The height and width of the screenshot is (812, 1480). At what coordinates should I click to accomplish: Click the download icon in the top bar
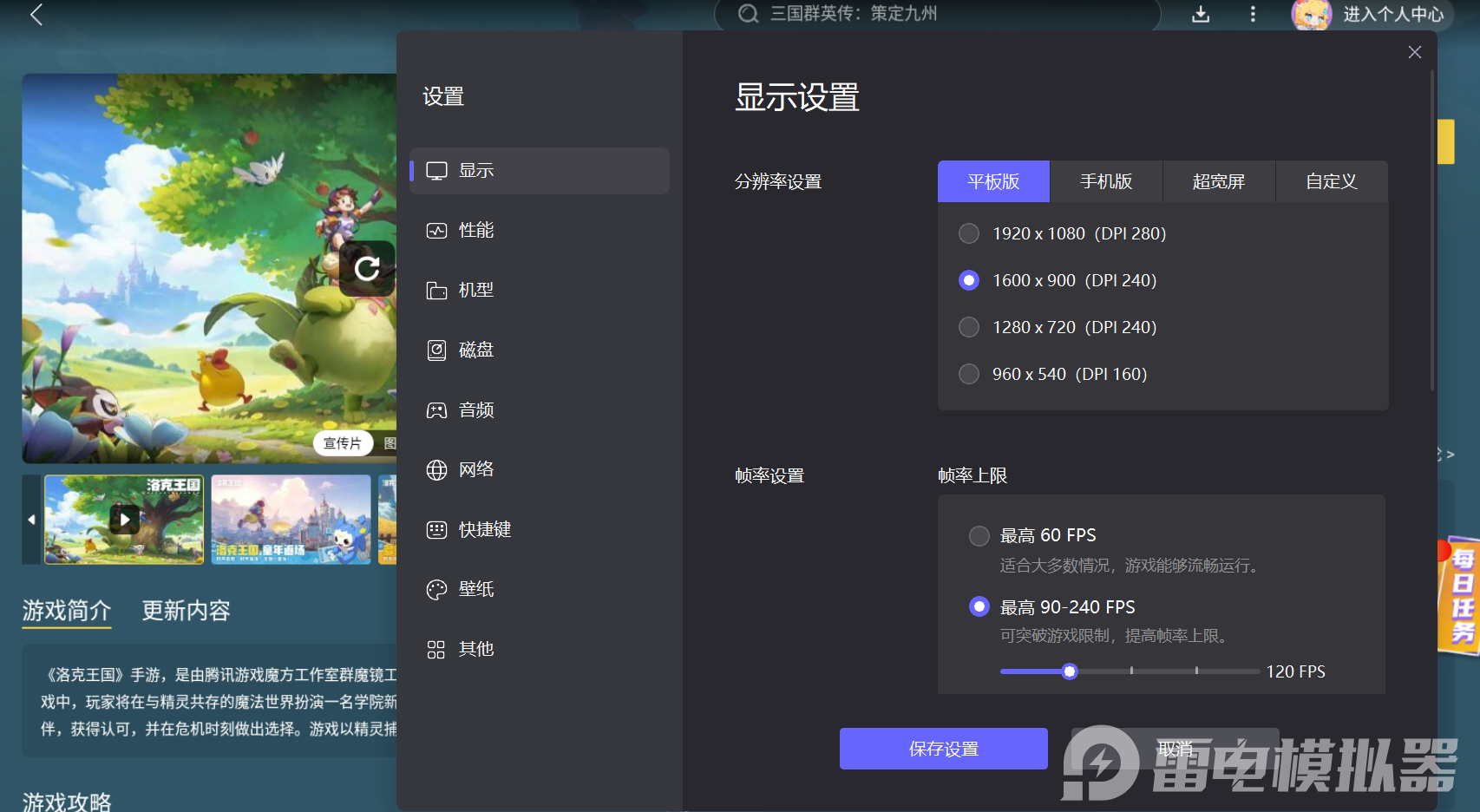point(1201,14)
